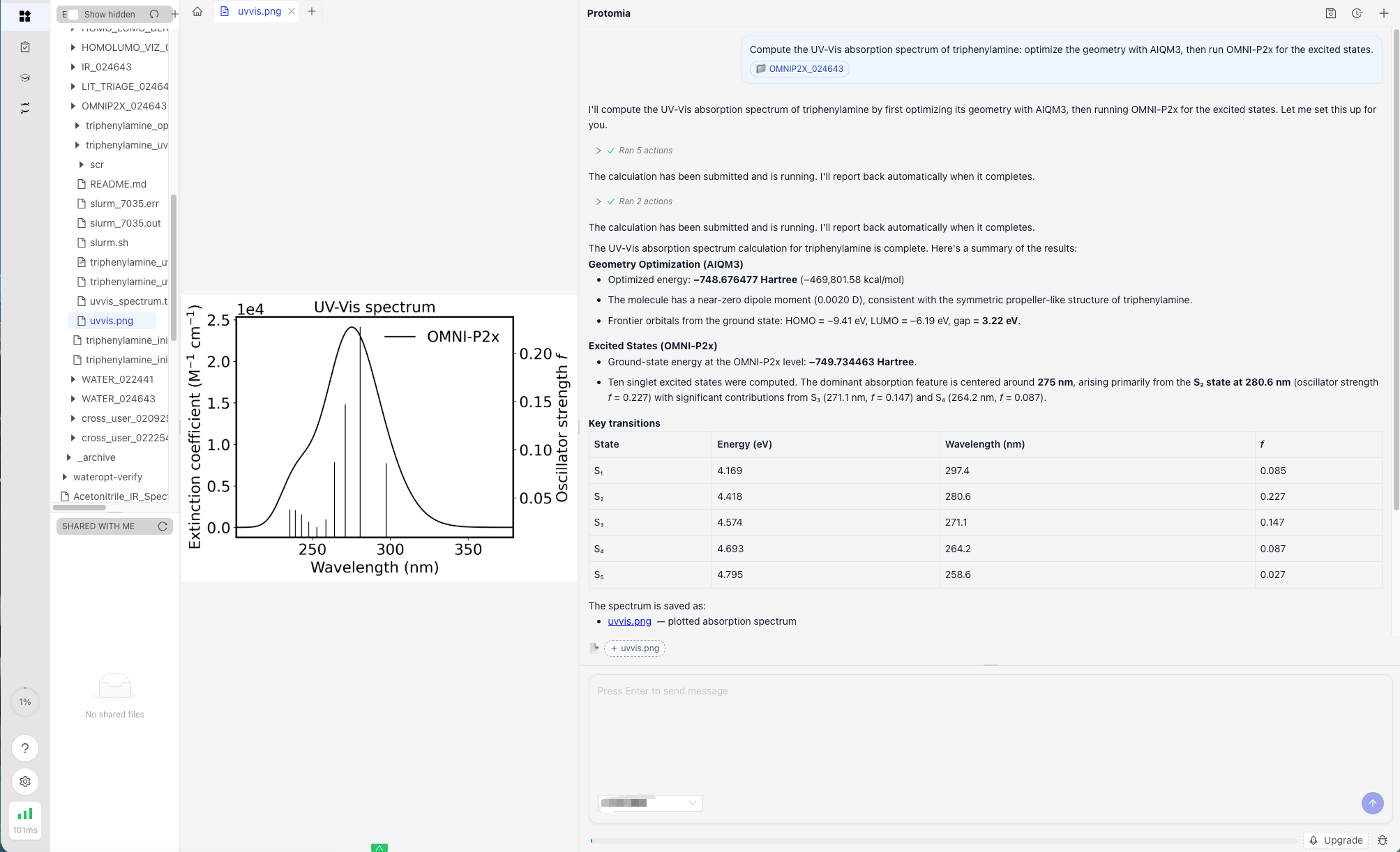Open slurm_7035.err in the file tree
The image size is (1400, 852).
pyautogui.click(x=124, y=204)
